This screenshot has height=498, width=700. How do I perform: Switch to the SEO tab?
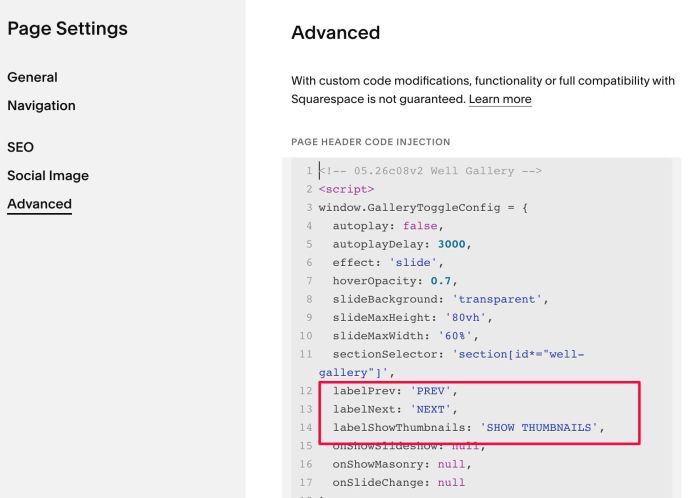(x=21, y=147)
